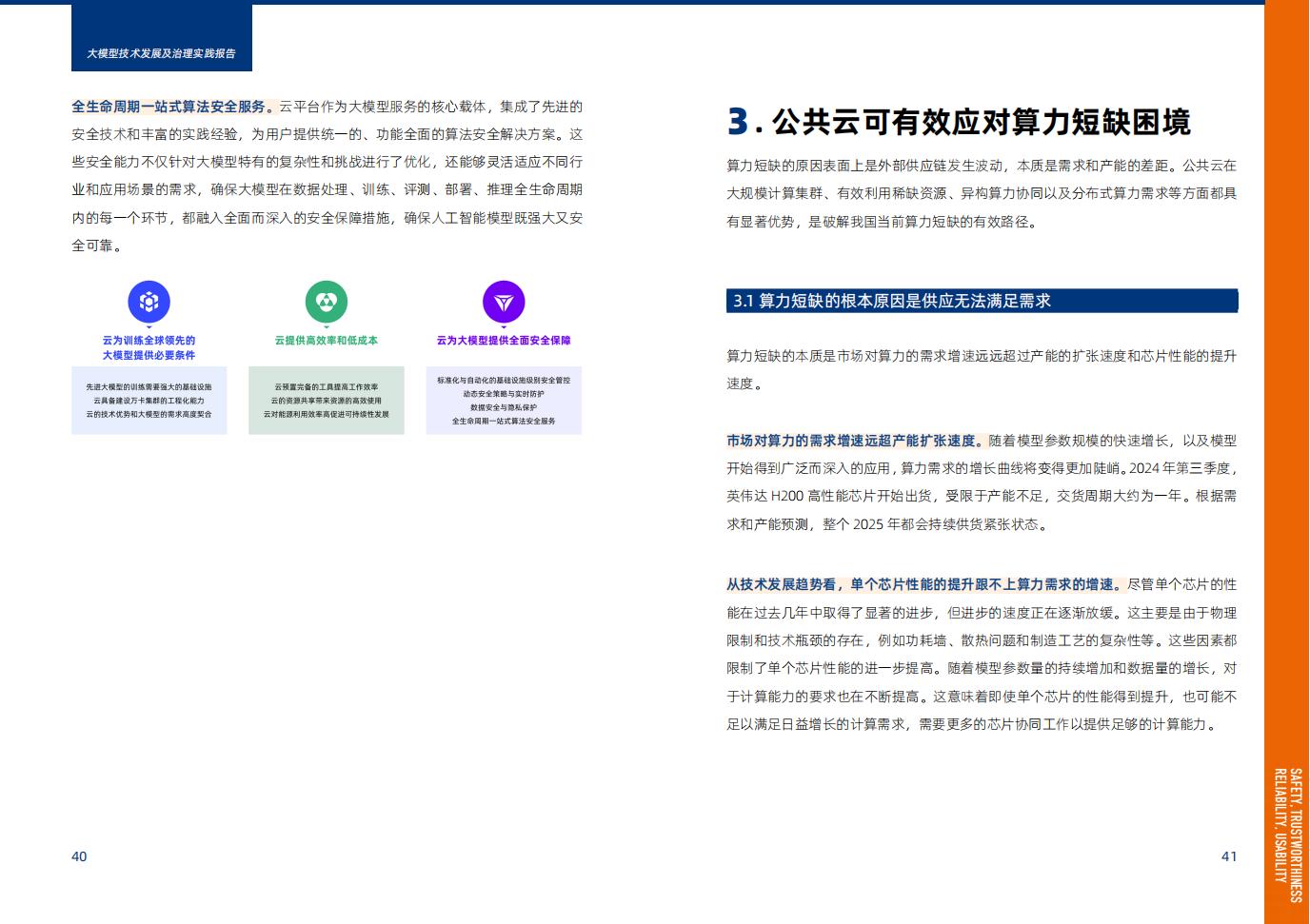Click the line '数据安全与隐私保护'

tap(504, 407)
